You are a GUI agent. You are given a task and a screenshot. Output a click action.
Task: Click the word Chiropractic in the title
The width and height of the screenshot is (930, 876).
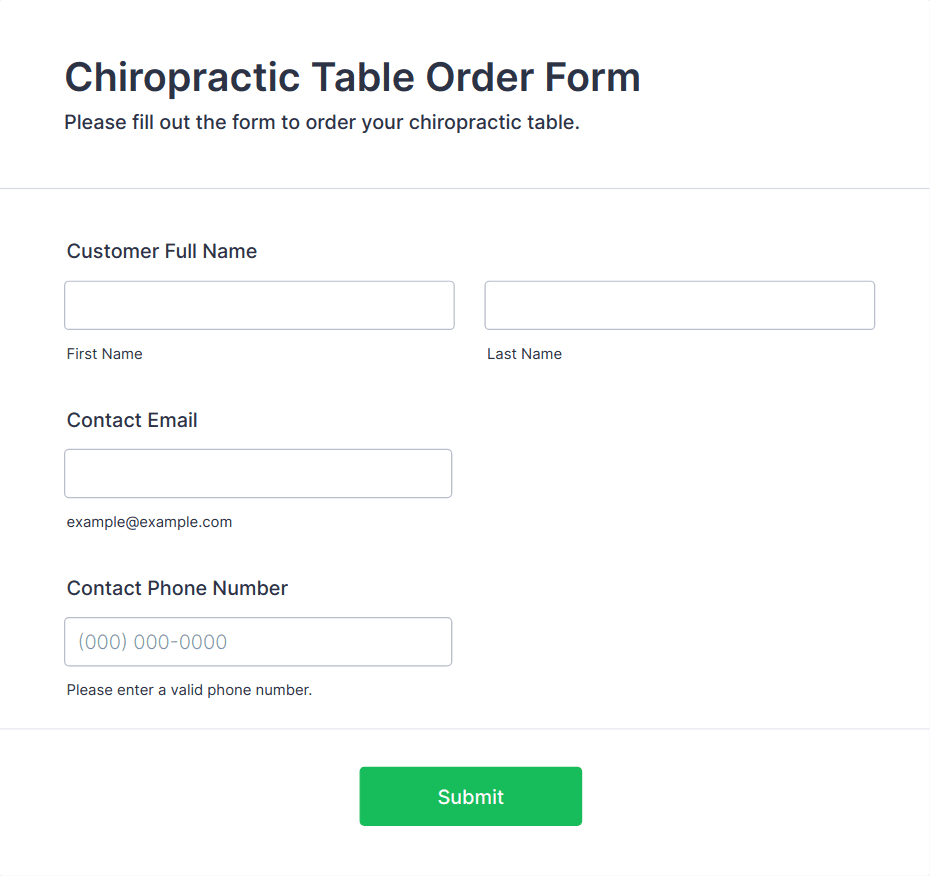point(183,78)
